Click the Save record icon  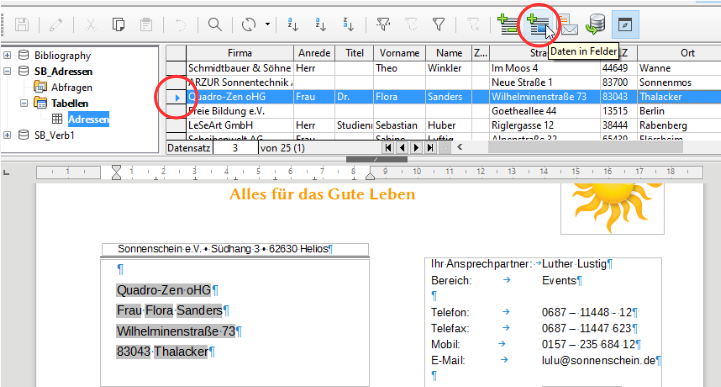22,24
